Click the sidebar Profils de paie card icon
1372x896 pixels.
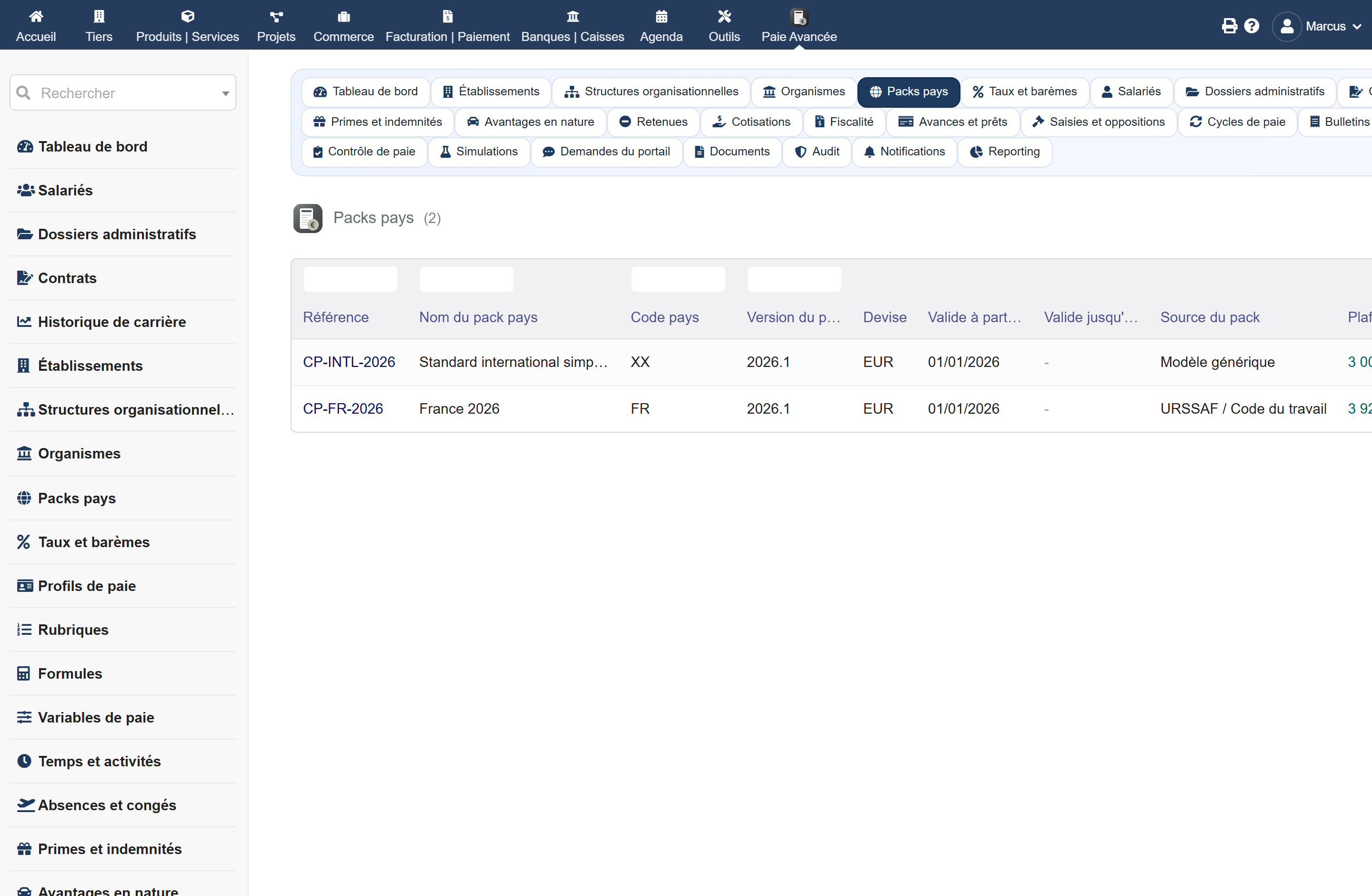[x=25, y=586]
